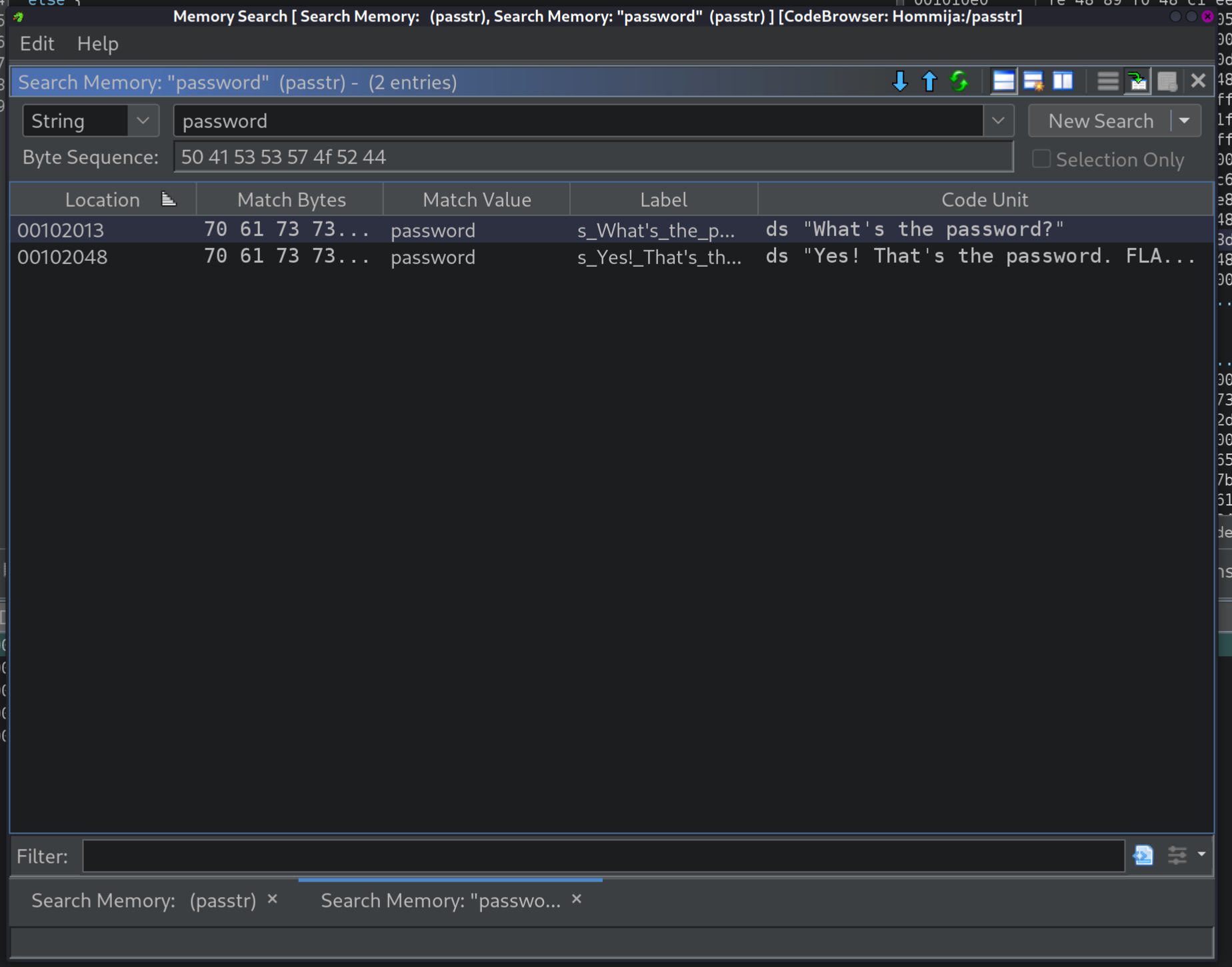Click the gray three-lines make selection icon
The width and height of the screenshot is (1232, 967).
(x=1107, y=81)
